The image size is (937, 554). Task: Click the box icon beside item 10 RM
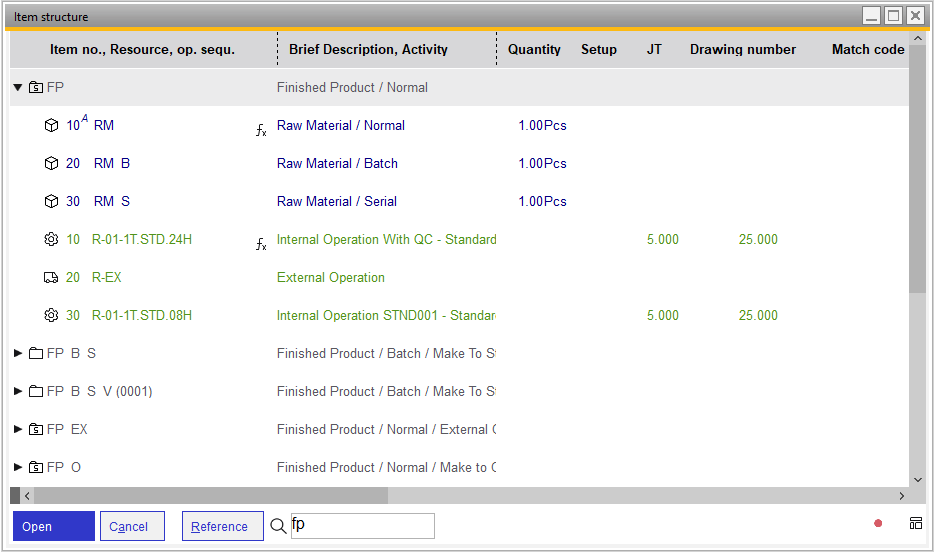(52, 126)
